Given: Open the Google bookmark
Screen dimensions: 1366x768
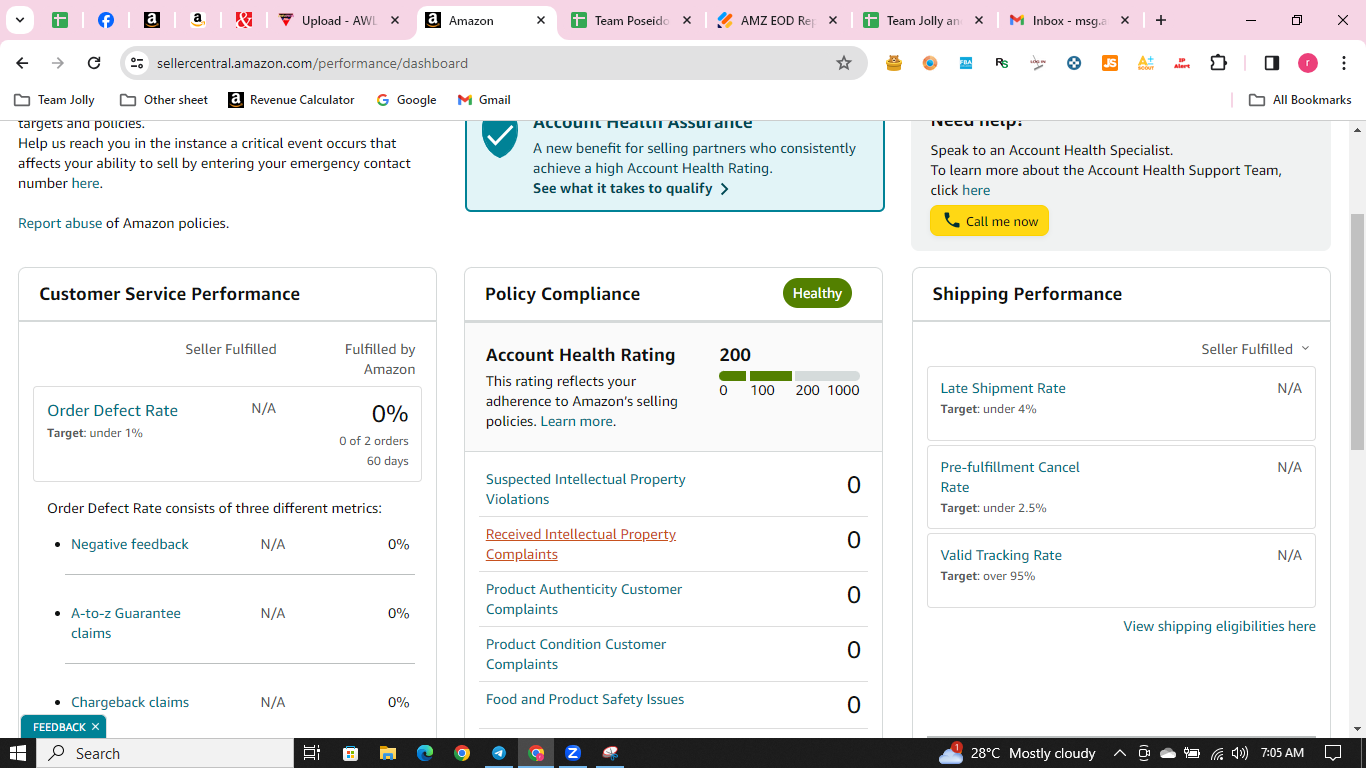Looking at the screenshot, I should [x=406, y=100].
